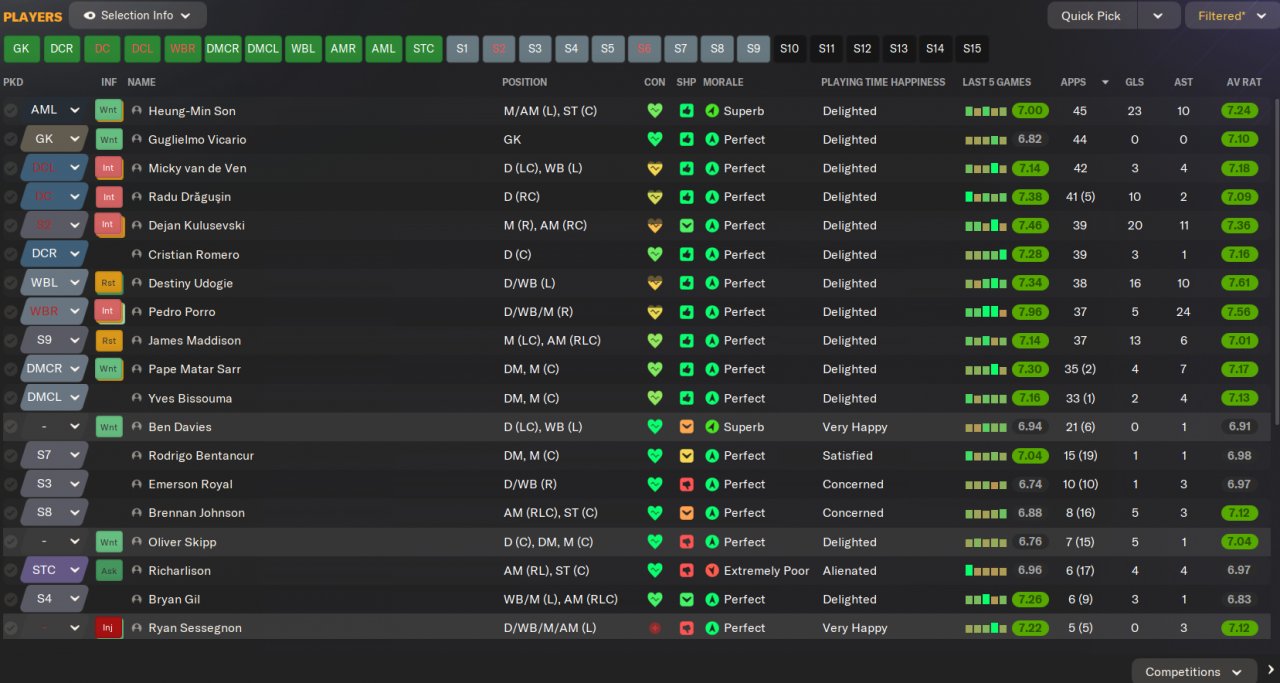1280x683 pixels.
Task: Click the Wnt badge for Oliver Skipp
Action: (x=108, y=542)
